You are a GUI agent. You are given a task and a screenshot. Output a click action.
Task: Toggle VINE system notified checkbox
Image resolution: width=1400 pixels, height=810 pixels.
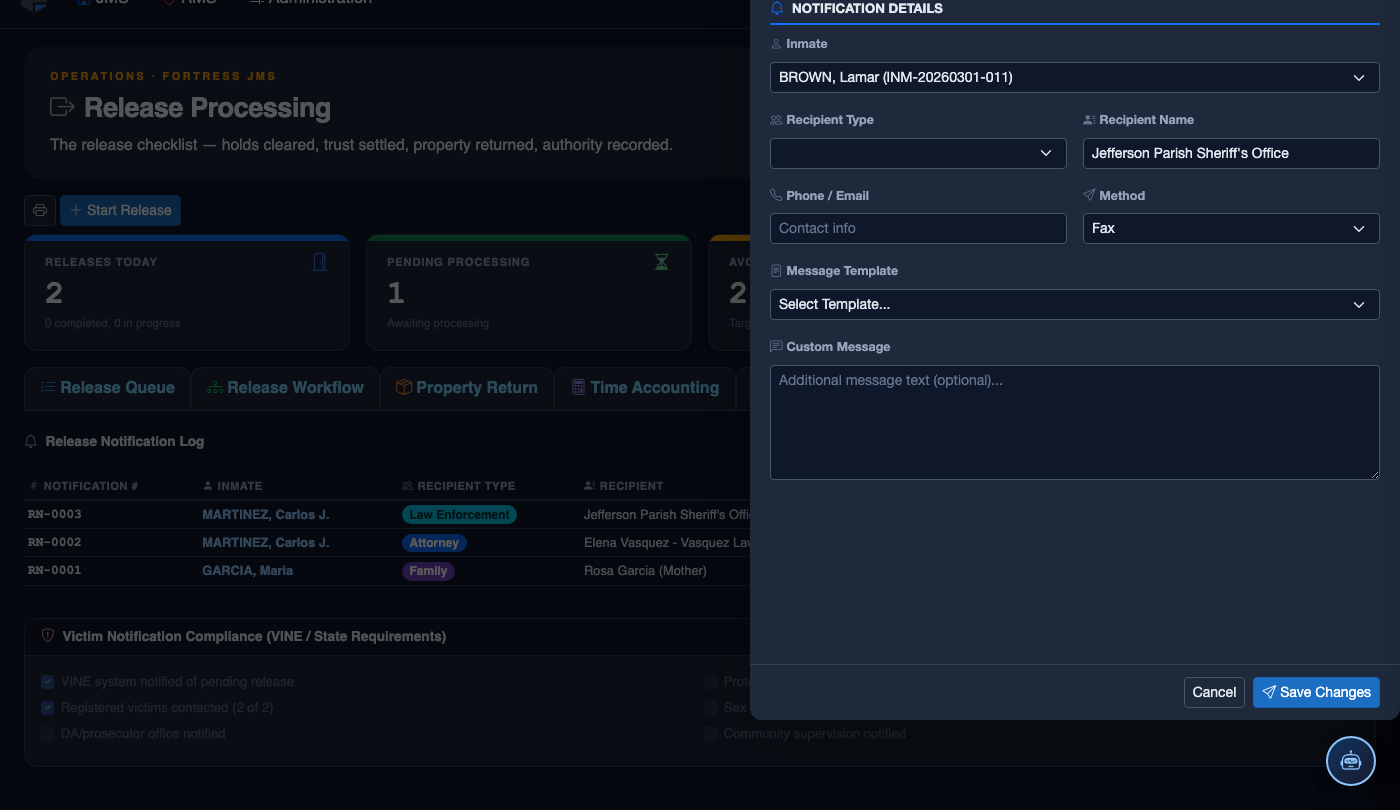[x=48, y=682]
